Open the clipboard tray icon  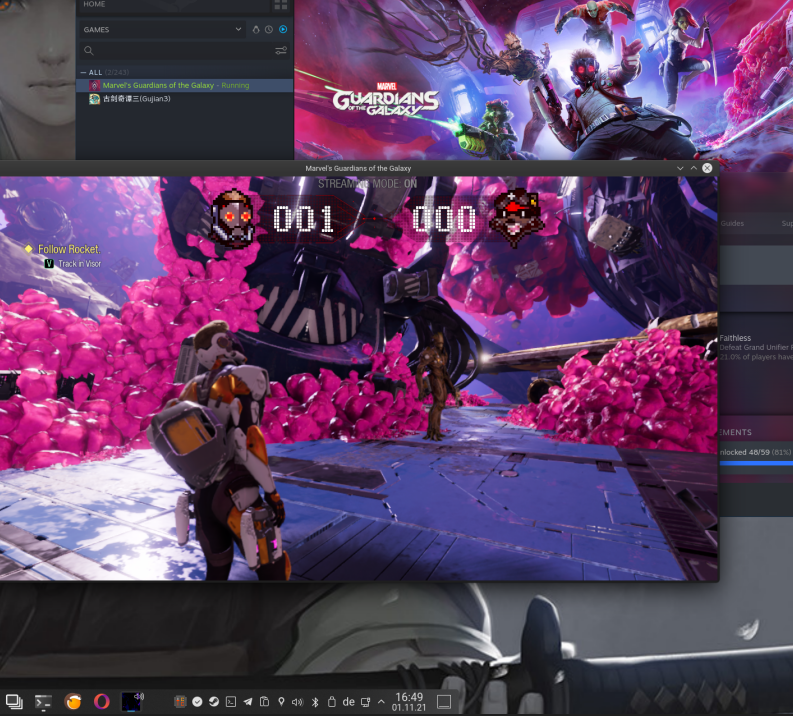tap(265, 701)
